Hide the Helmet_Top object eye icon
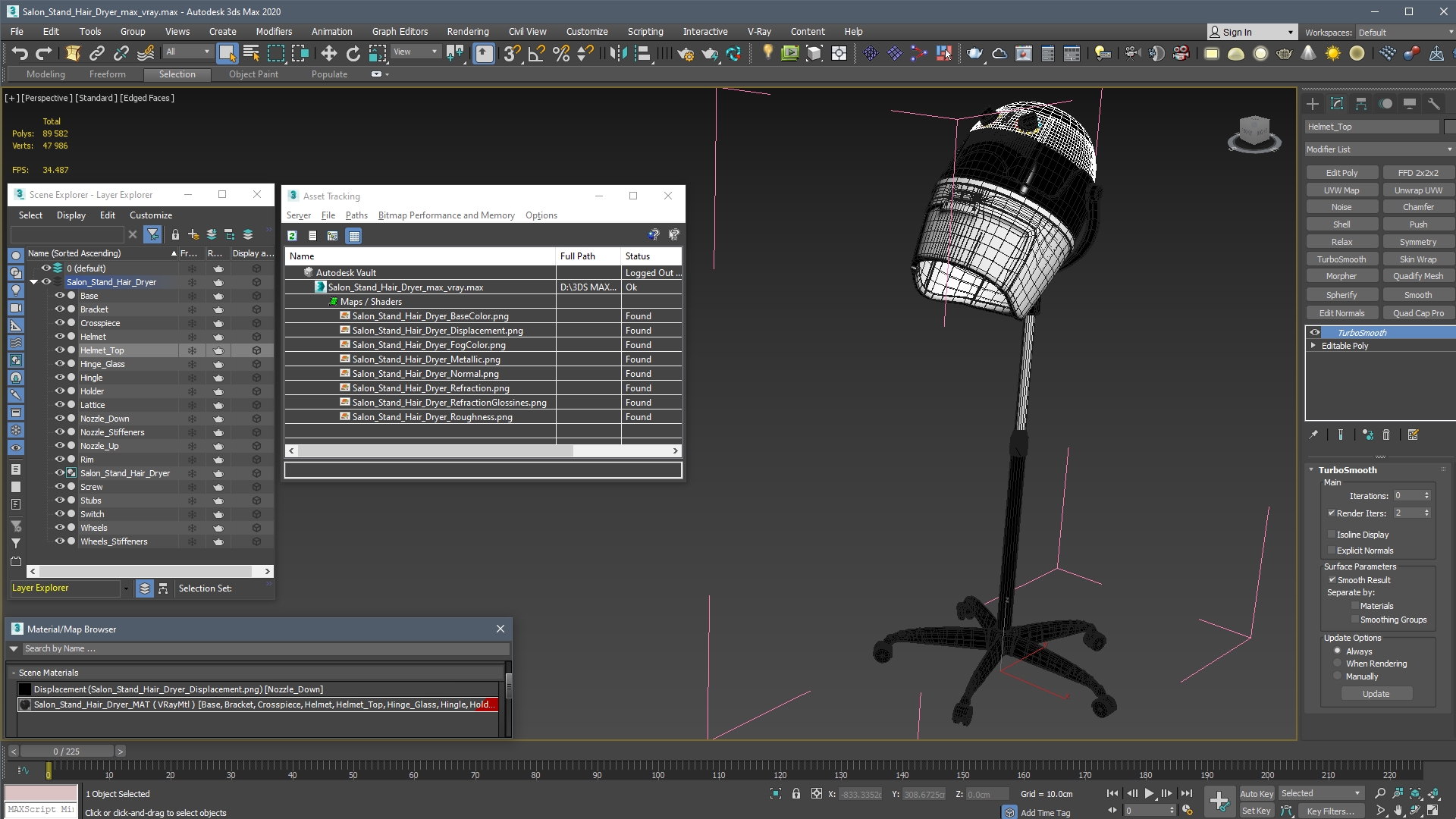The image size is (1456, 819). point(59,350)
